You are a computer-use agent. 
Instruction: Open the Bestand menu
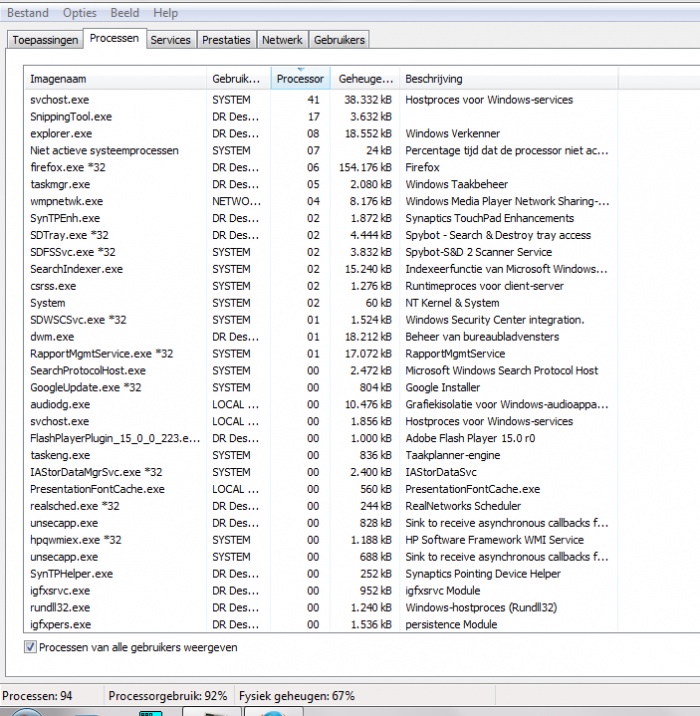click(28, 13)
